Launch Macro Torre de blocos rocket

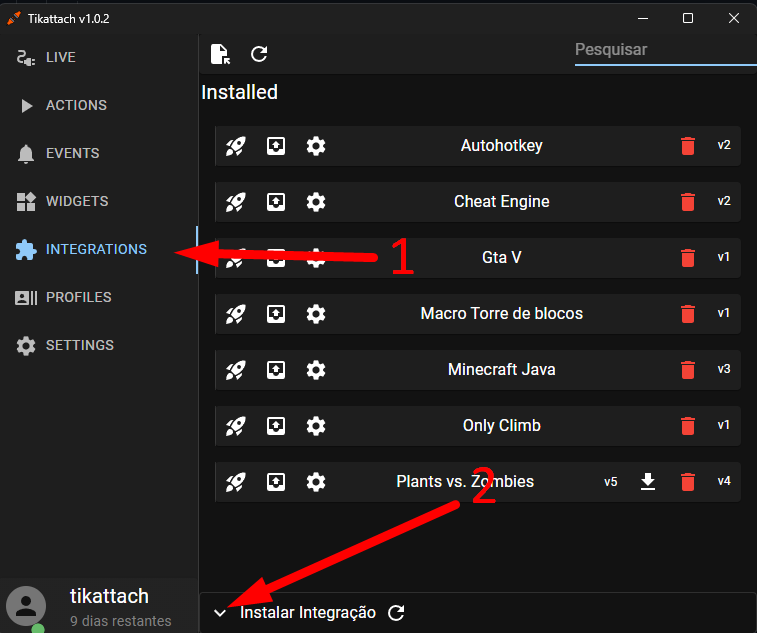click(x=236, y=314)
